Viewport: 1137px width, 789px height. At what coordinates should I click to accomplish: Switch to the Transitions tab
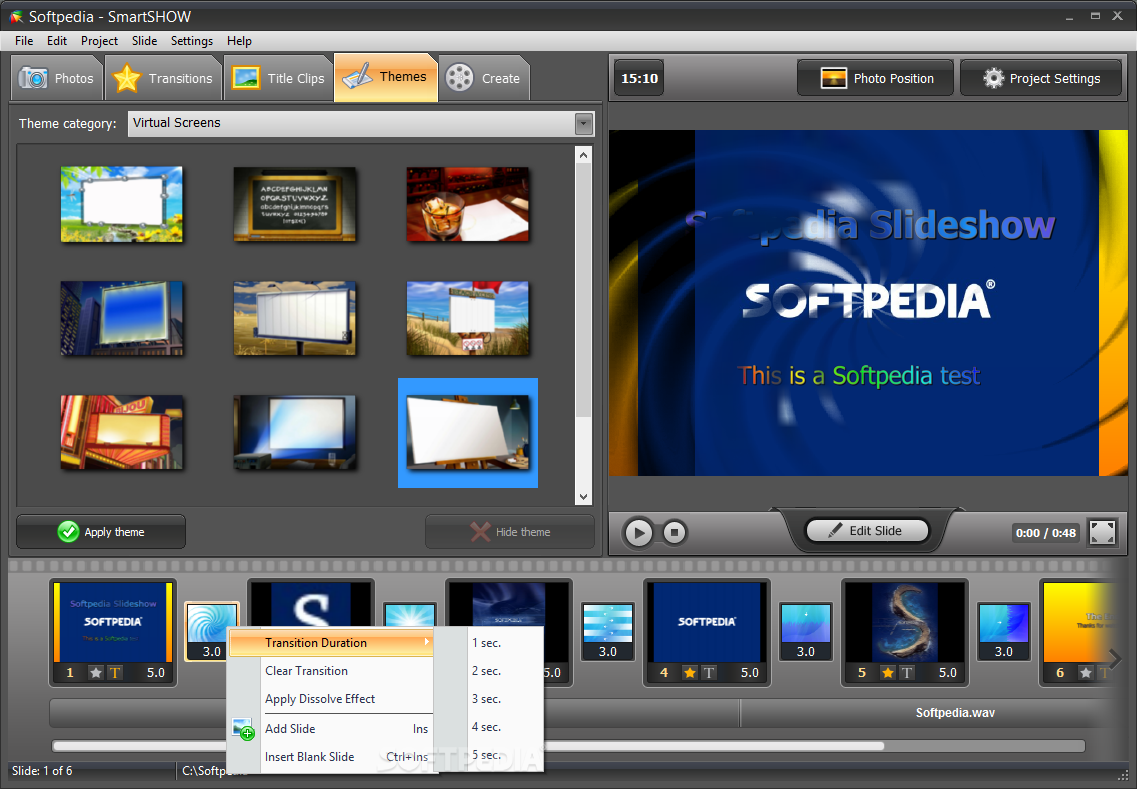[164, 78]
